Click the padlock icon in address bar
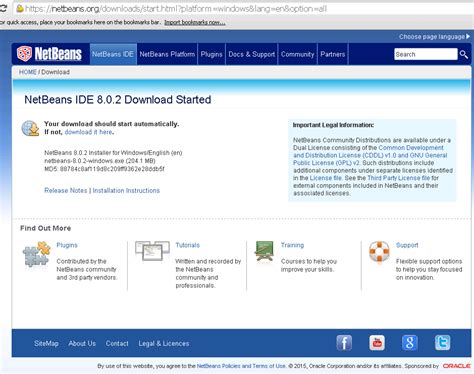 [x=20, y=8]
